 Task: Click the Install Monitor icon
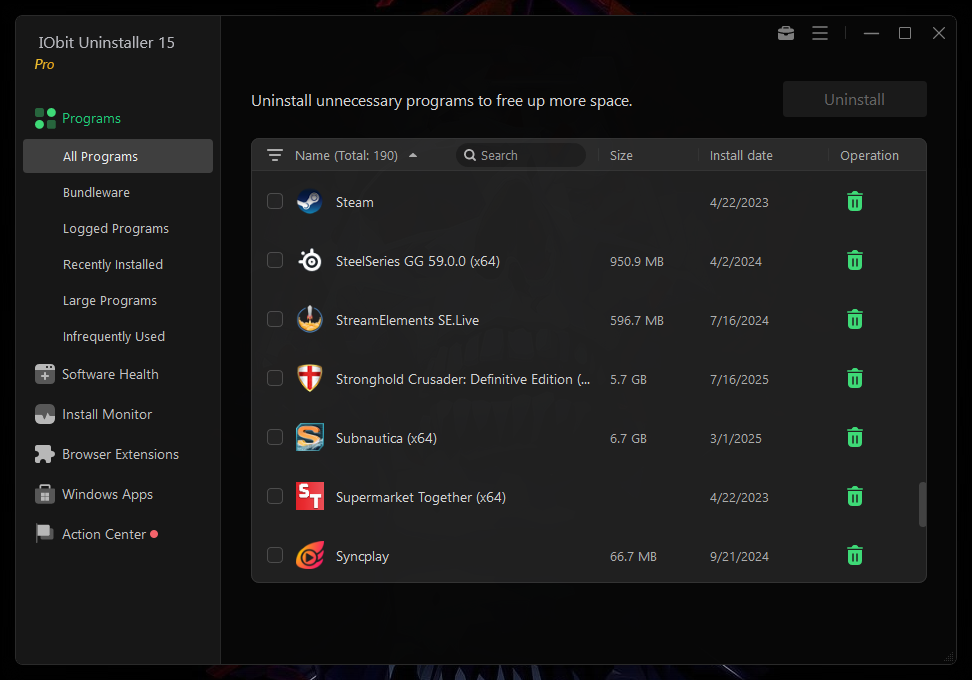45,414
